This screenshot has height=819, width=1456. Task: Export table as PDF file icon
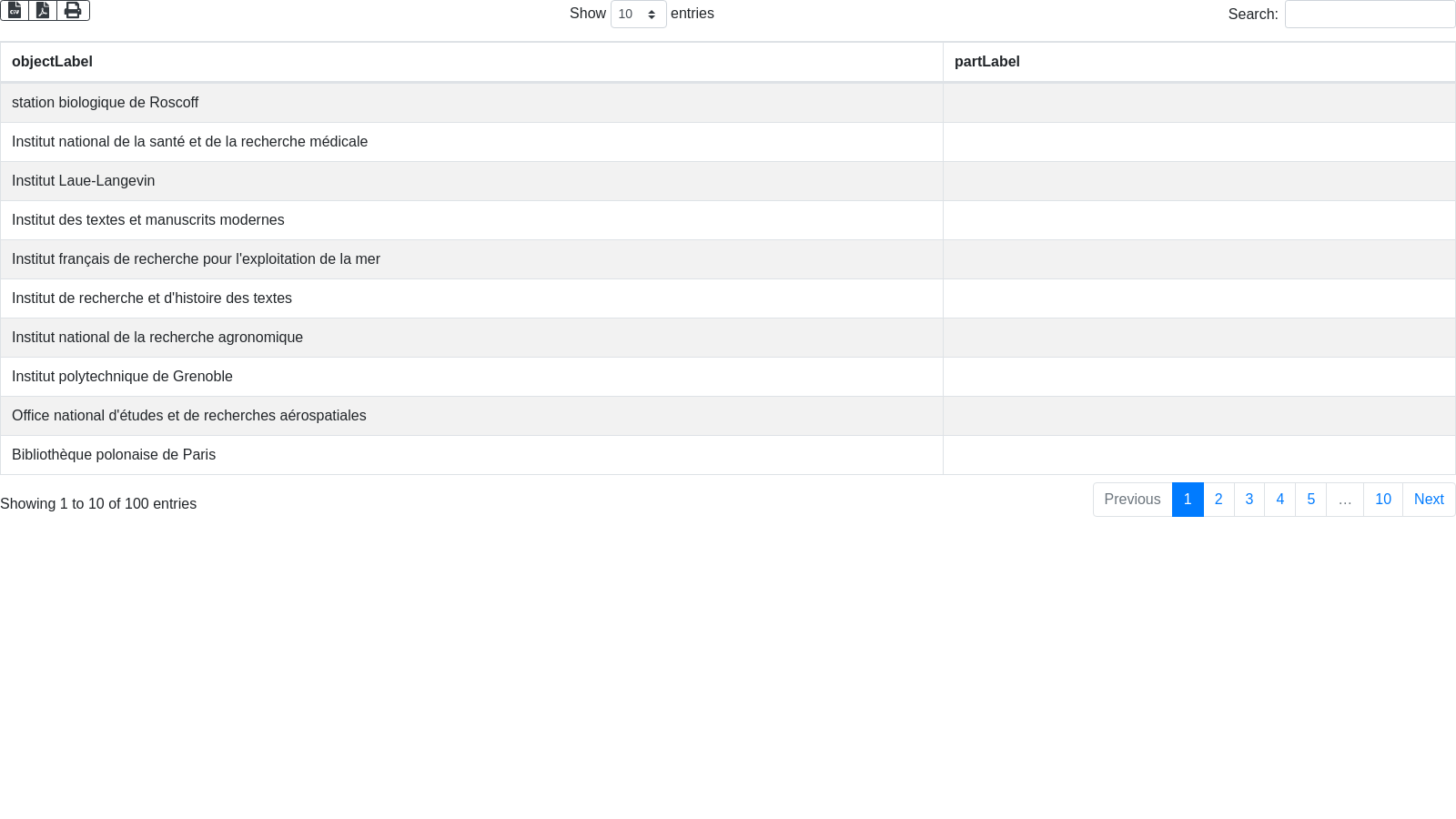43,10
